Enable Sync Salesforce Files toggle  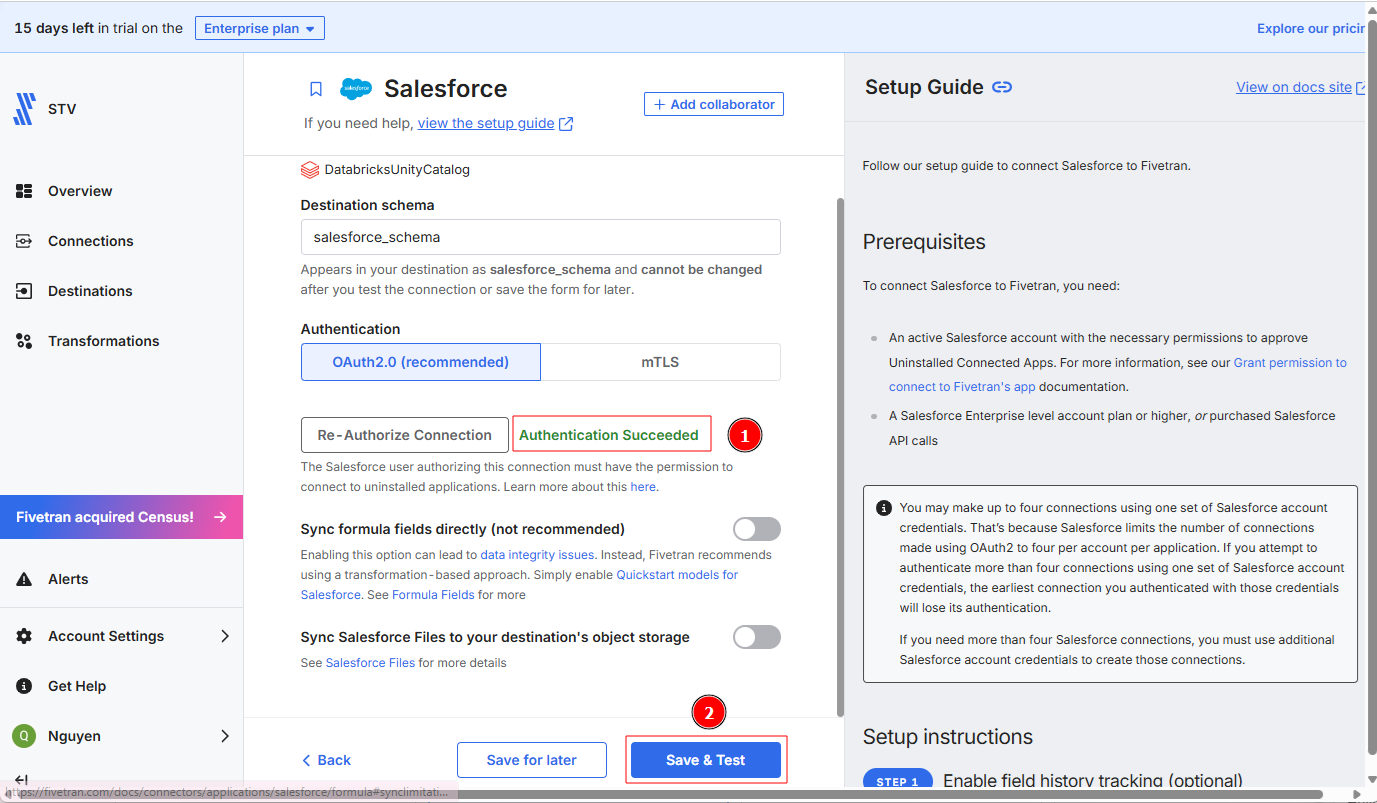[756, 637]
